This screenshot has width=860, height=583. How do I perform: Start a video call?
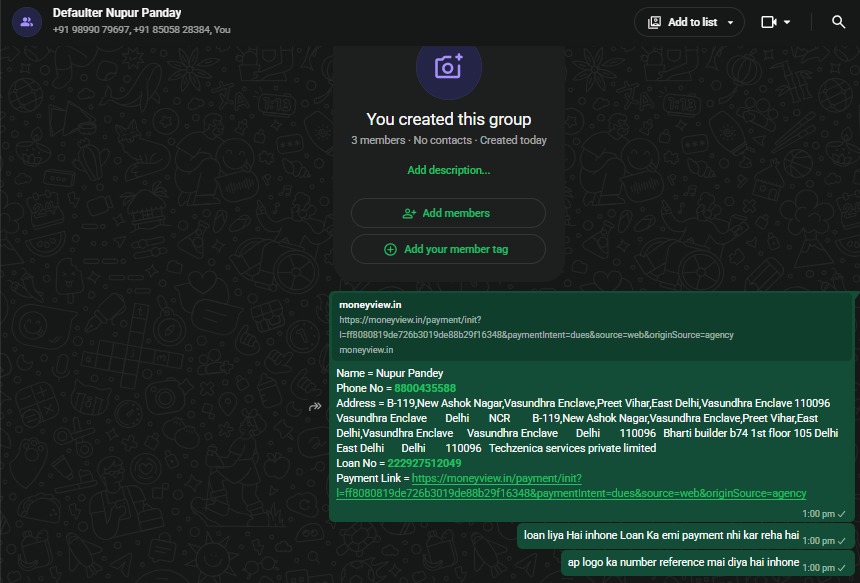769,22
